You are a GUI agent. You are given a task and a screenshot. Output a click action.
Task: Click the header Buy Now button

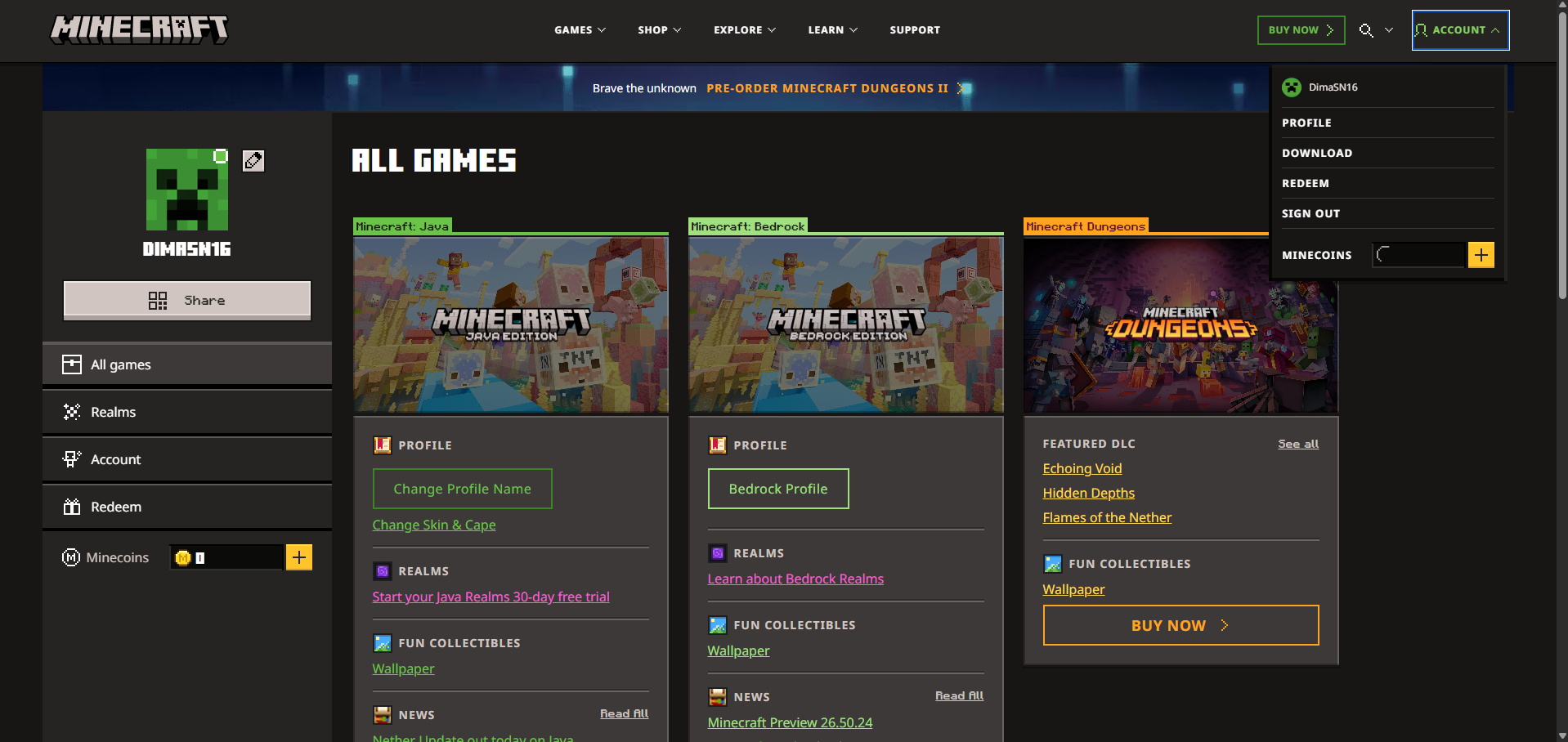coord(1301,30)
